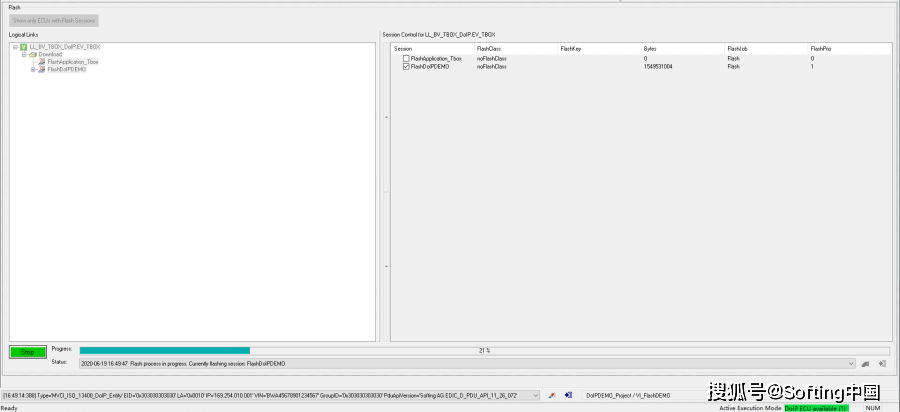Collapse the LL_BV_TBOX_DoIP.EV_TBOX root node
The height and width of the screenshot is (412, 900).
(x=15, y=47)
